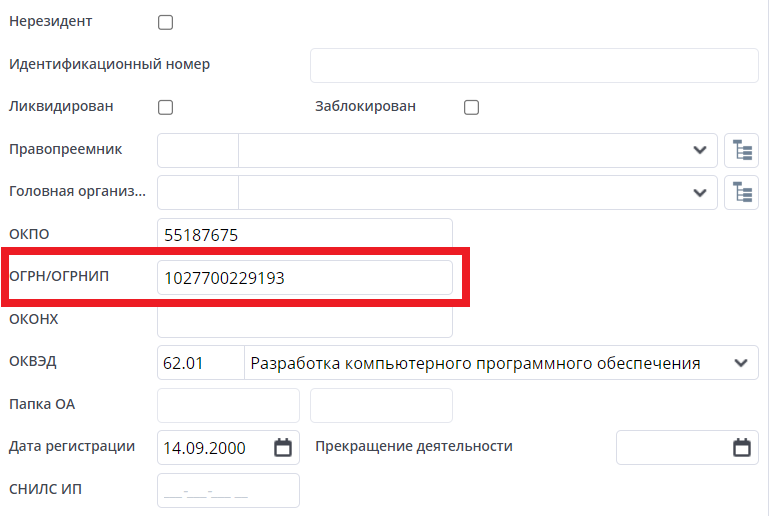Focus the ОКПО field with 55187675
This screenshot has height=516, width=772.
pyautogui.click(x=305, y=235)
